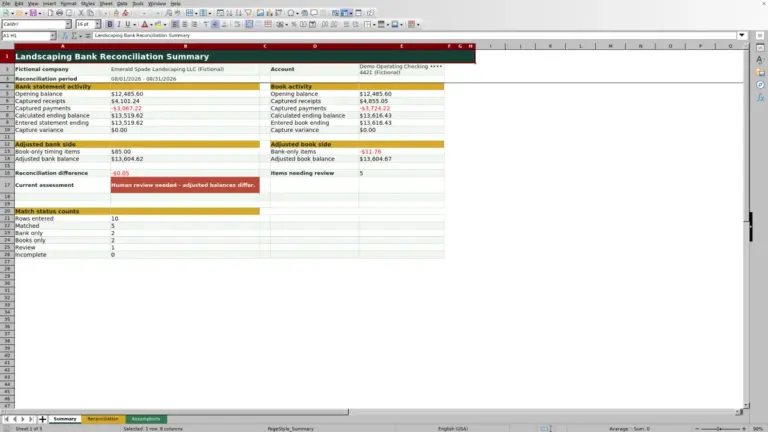Toggle Freeze Rows and Columns button
Viewport: 768px width, 432px height.
coord(345,13)
